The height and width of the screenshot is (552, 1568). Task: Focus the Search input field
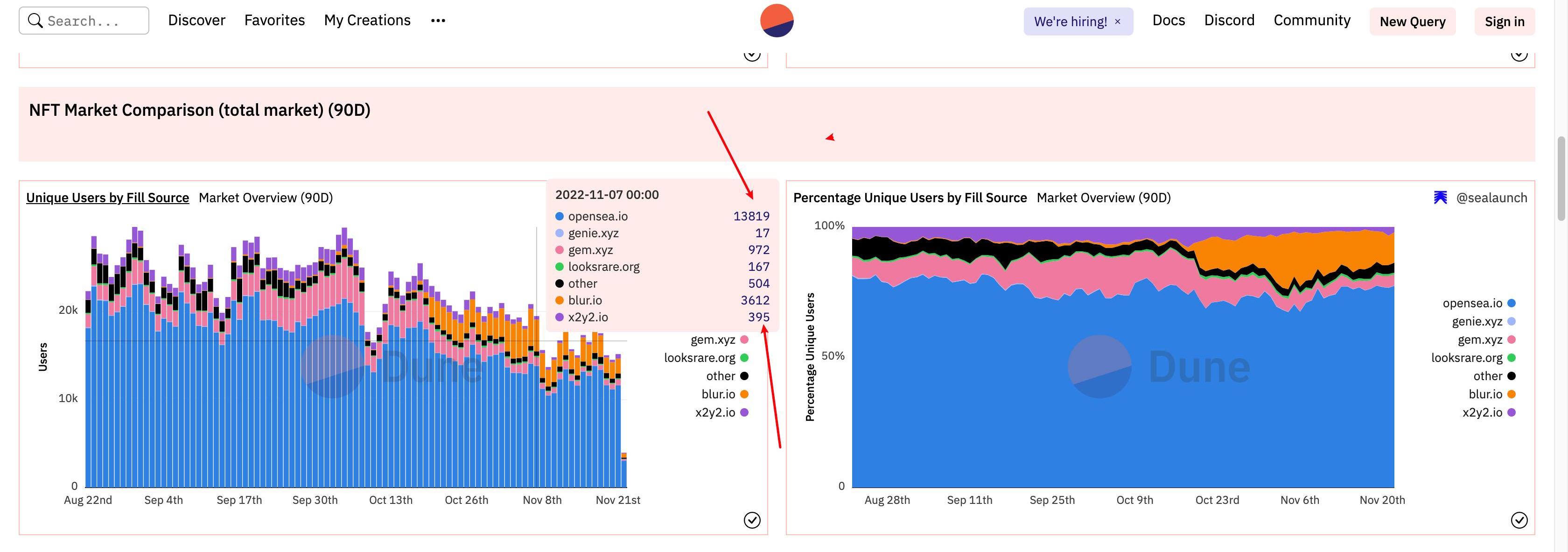pyautogui.click(x=91, y=21)
